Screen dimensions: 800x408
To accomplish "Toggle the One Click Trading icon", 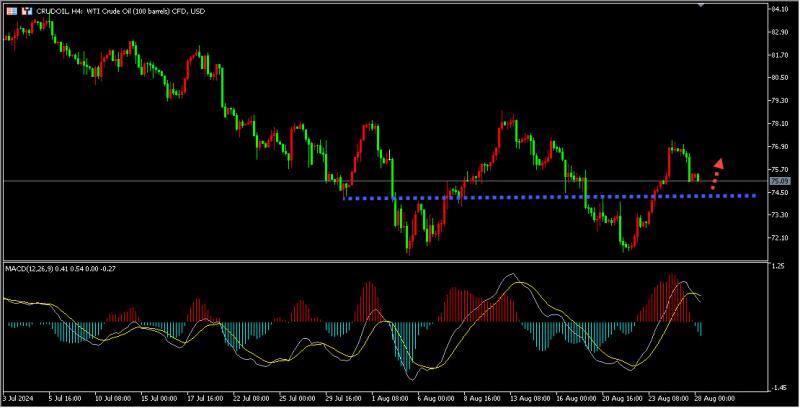I will point(27,11).
